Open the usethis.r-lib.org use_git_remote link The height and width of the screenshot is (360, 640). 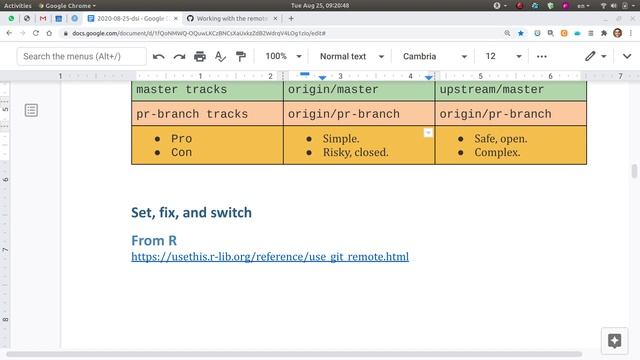[x=270, y=257]
